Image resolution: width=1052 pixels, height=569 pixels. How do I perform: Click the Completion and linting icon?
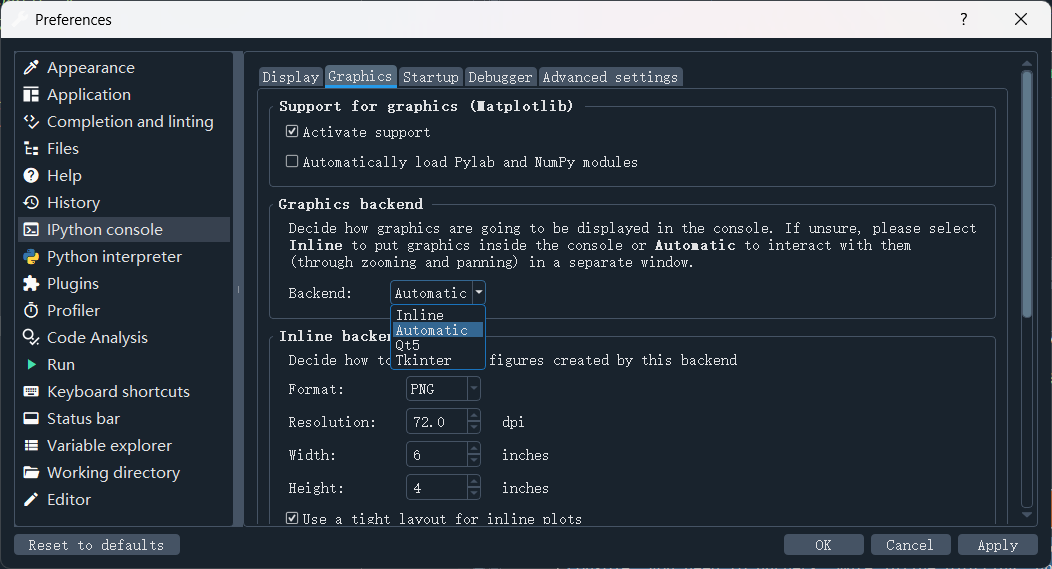pyautogui.click(x=31, y=122)
